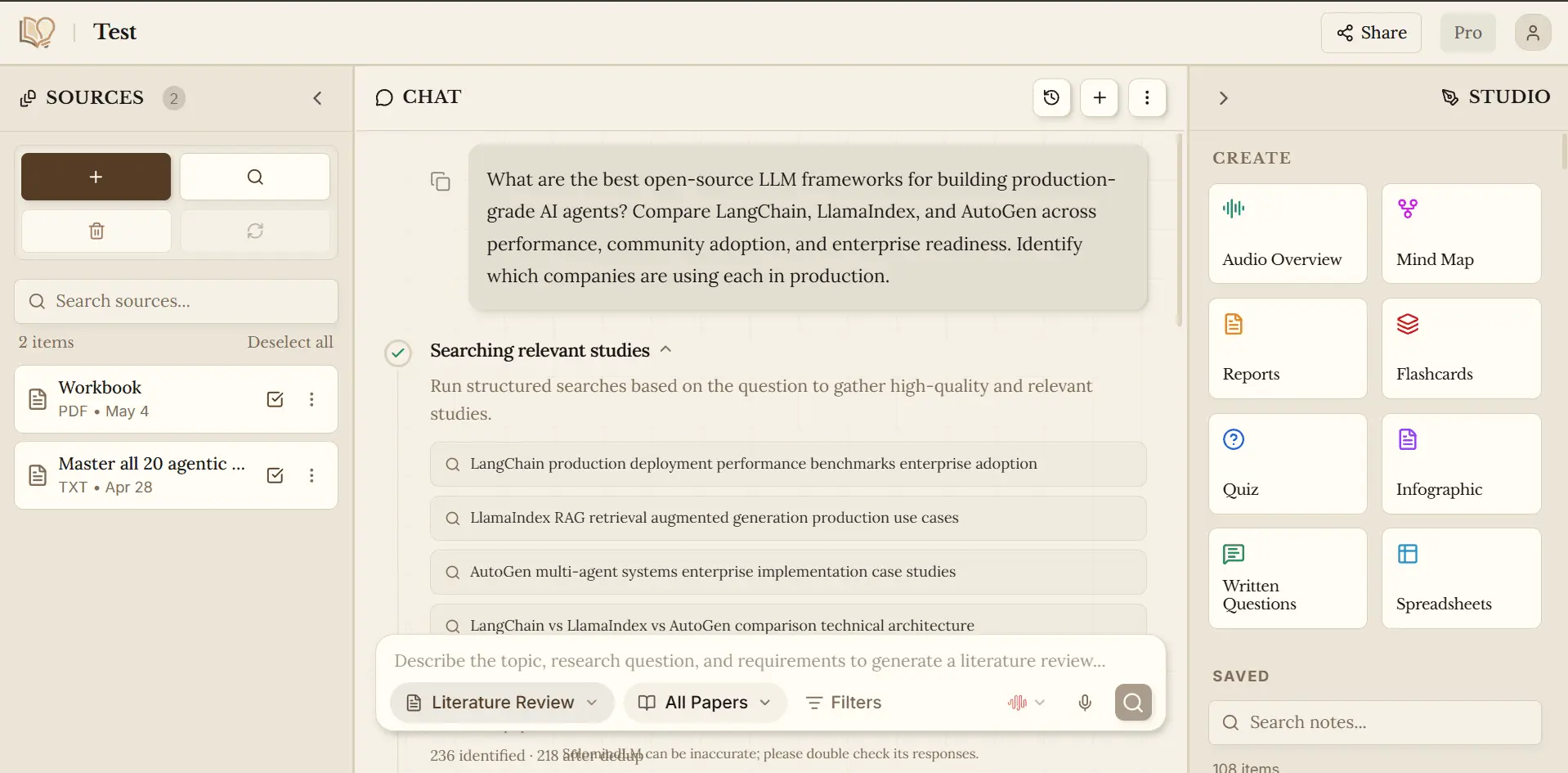Click the microphone voice input icon
Viewport: 1568px width, 773px height.
tap(1085, 703)
